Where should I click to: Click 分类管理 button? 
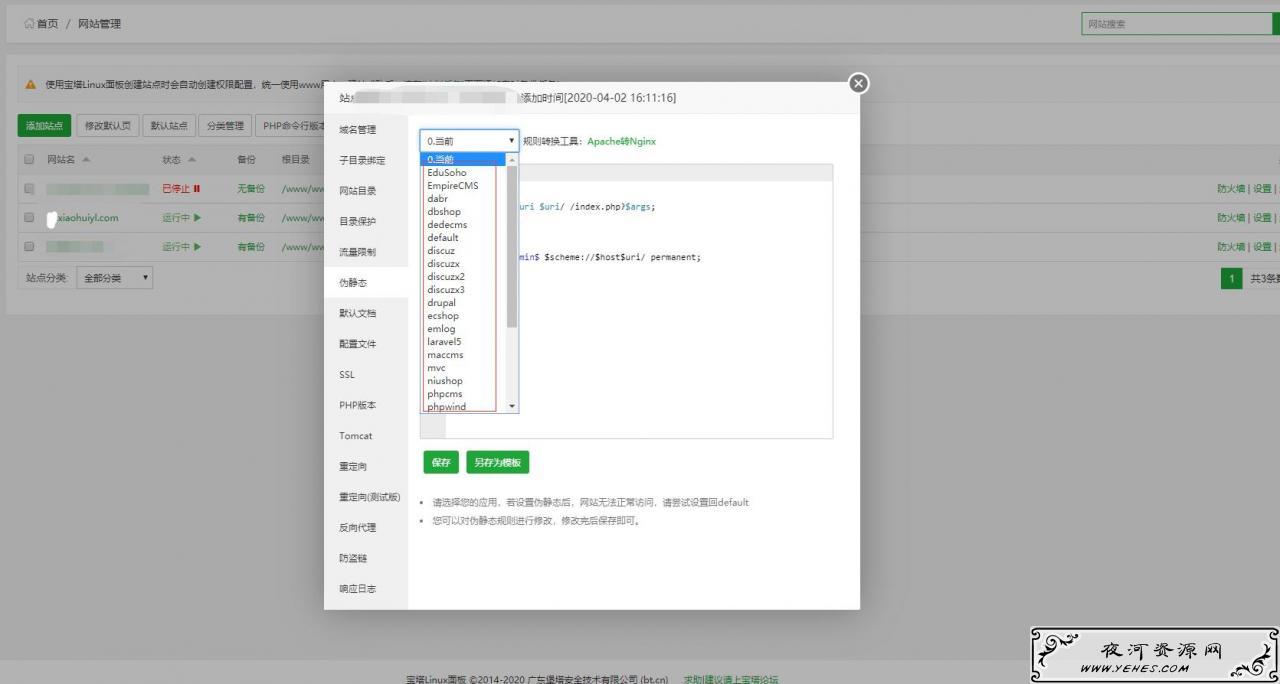225,126
